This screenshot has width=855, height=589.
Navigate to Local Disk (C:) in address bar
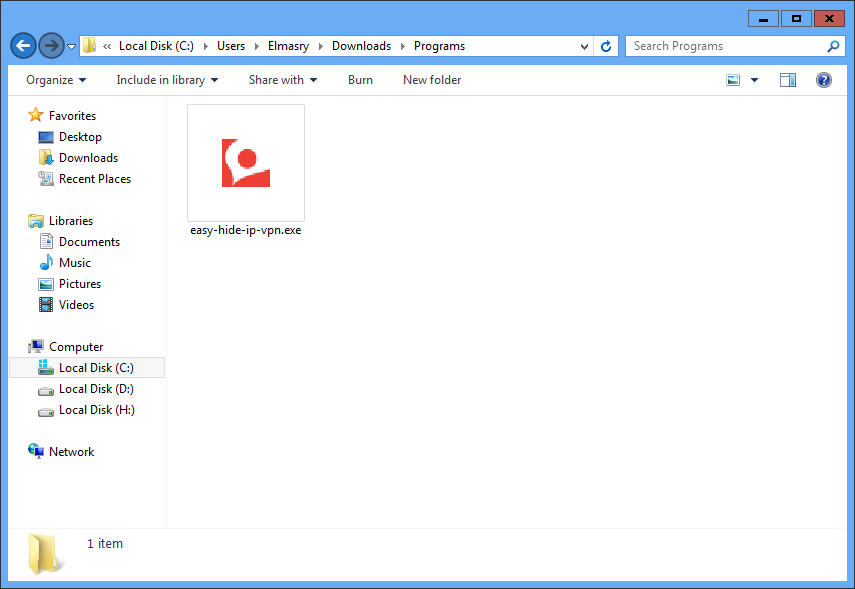tap(156, 46)
